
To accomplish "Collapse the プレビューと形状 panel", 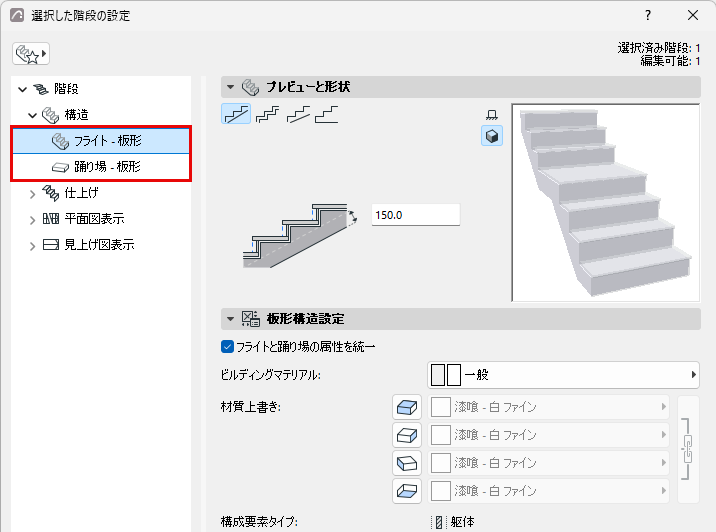I will (231, 87).
